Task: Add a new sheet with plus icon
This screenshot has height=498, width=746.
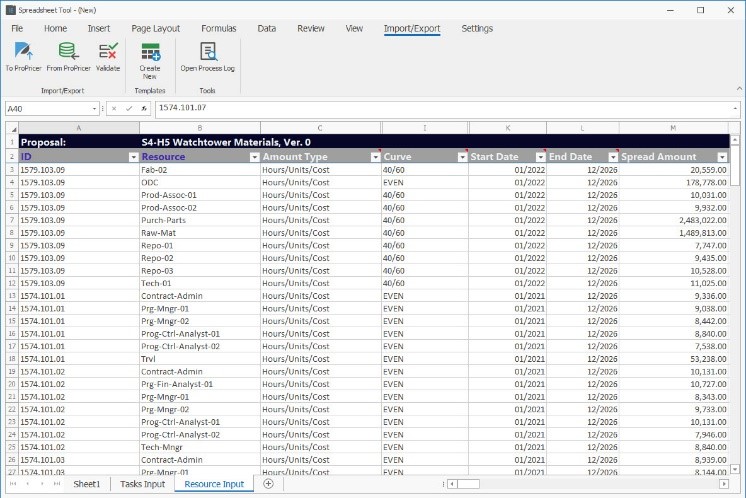Action: pyautogui.click(x=268, y=483)
